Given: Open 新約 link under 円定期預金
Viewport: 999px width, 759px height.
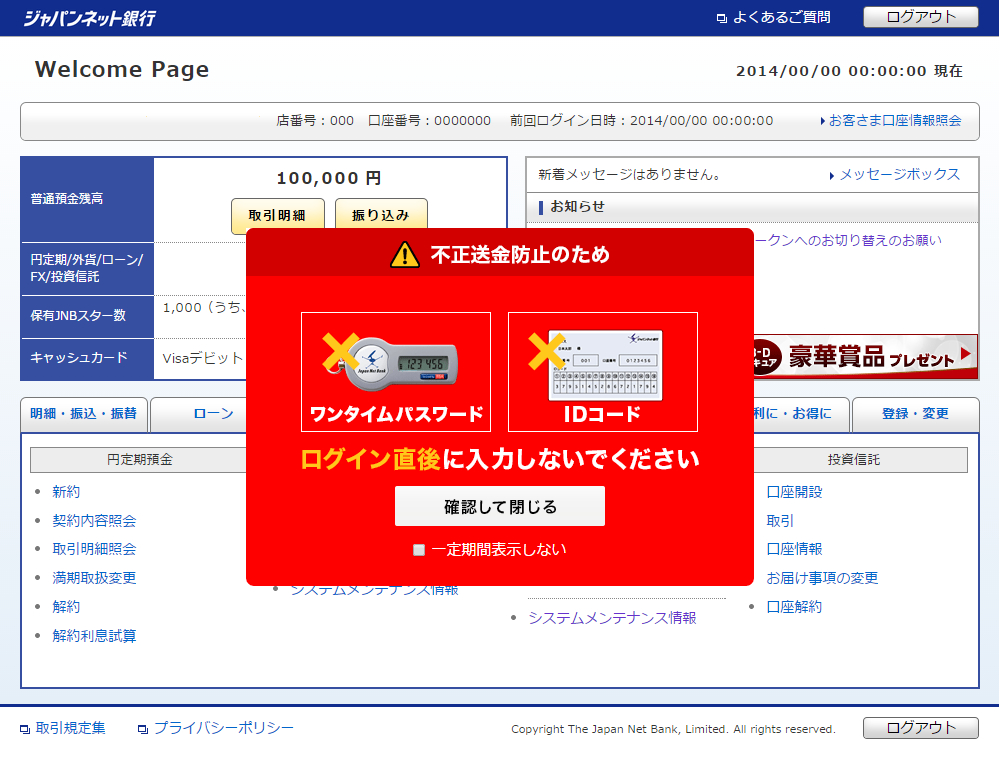Looking at the screenshot, I should coord(66,491).
